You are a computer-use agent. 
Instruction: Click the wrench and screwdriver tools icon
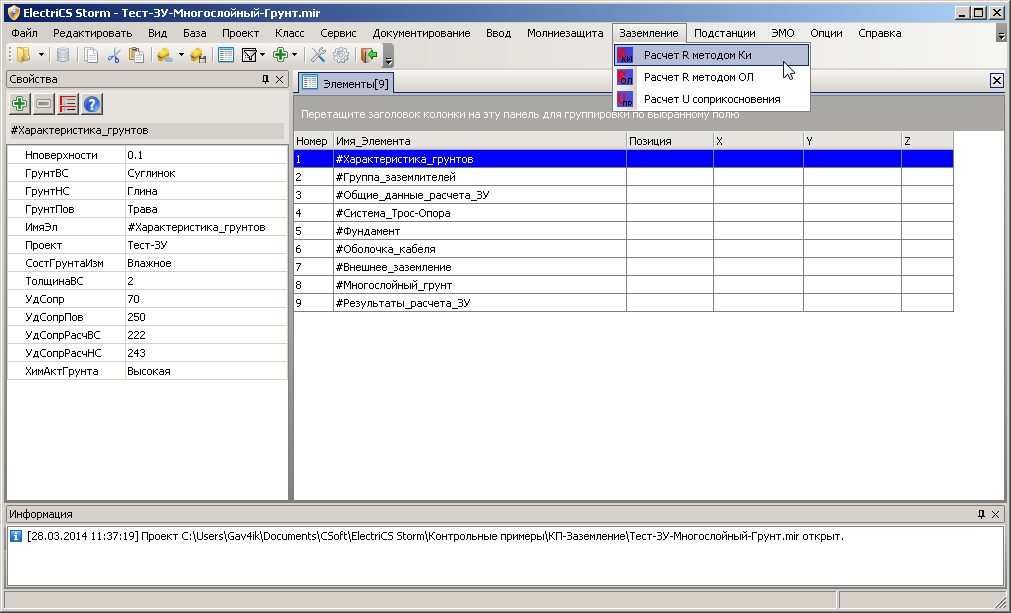pos(319,56)
